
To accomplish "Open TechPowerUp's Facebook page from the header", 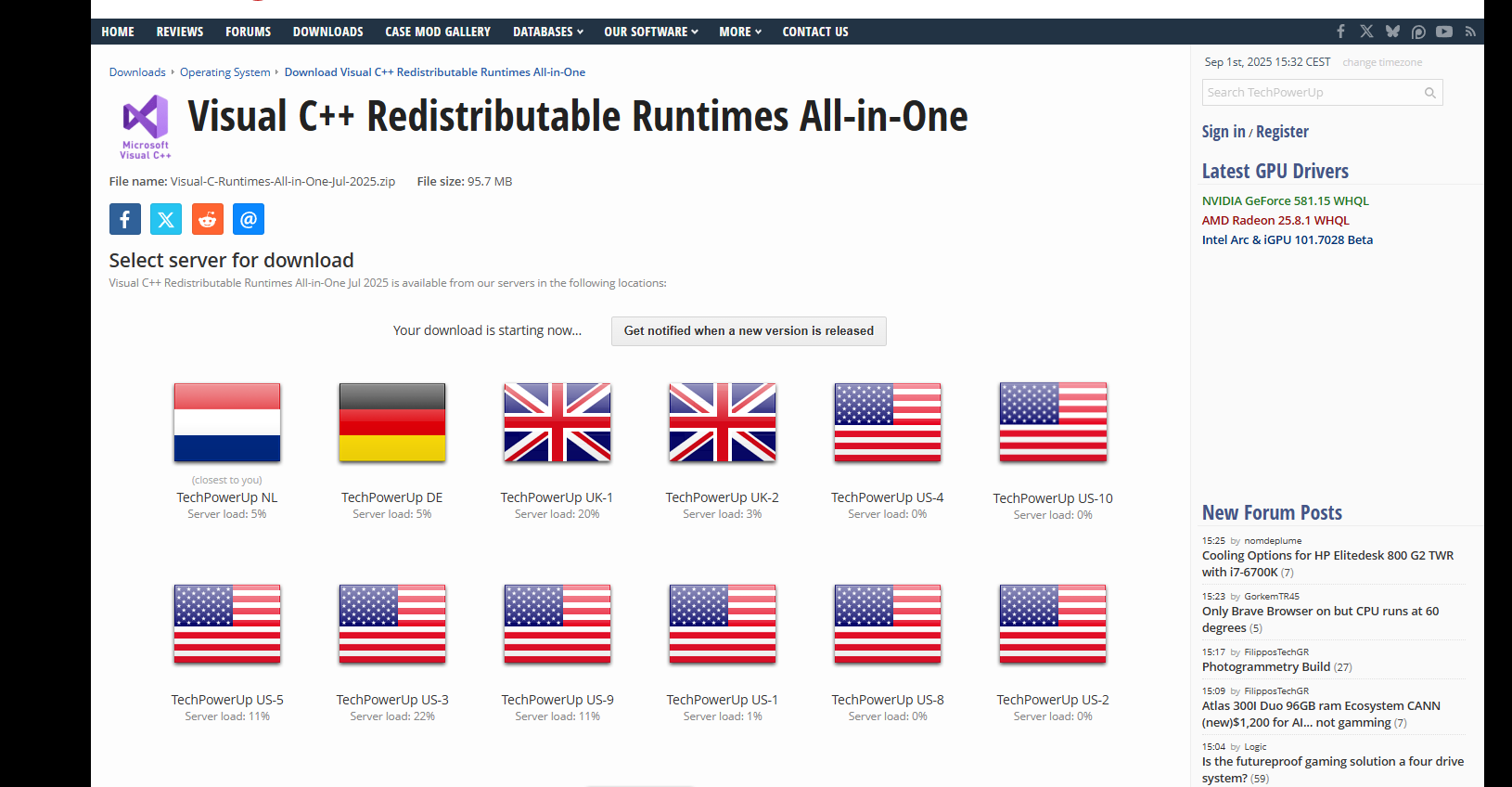I will click(x=1340, y=32).
